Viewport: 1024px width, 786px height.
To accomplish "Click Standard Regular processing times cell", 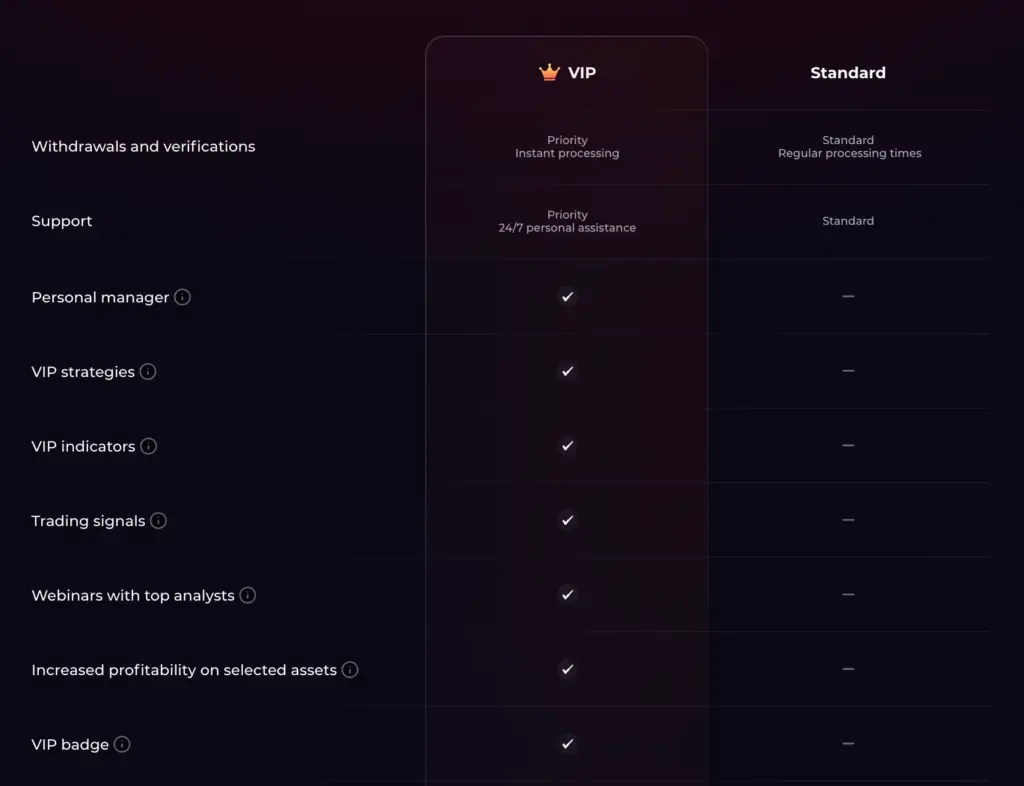I will (848, 146).
